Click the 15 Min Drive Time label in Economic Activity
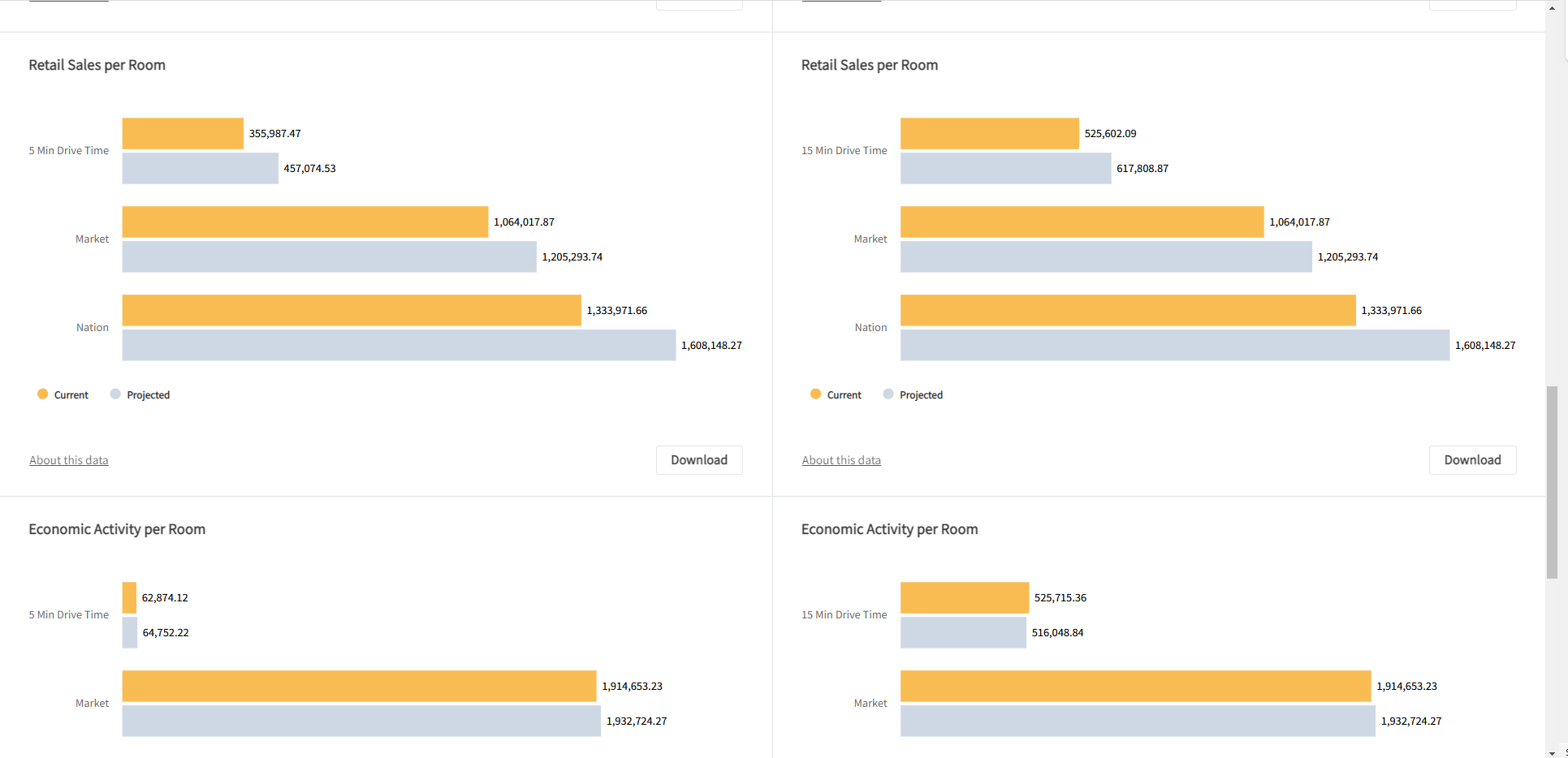The width and height of the screenshot is (1568, 758). tap(844, 615)
